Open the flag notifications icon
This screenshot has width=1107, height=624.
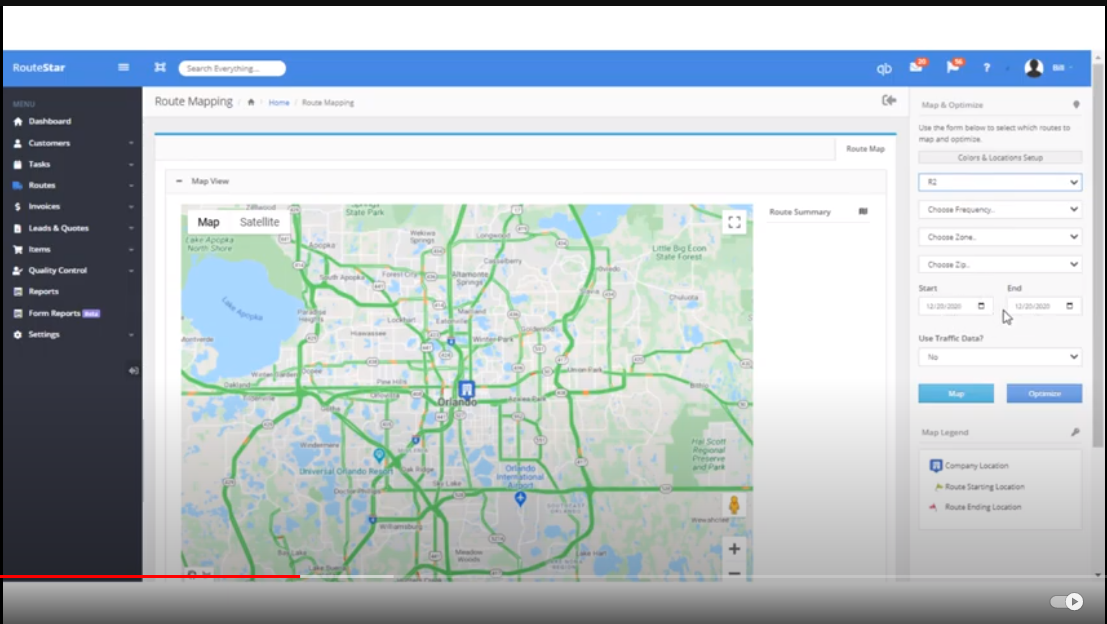tap(951, 66)
